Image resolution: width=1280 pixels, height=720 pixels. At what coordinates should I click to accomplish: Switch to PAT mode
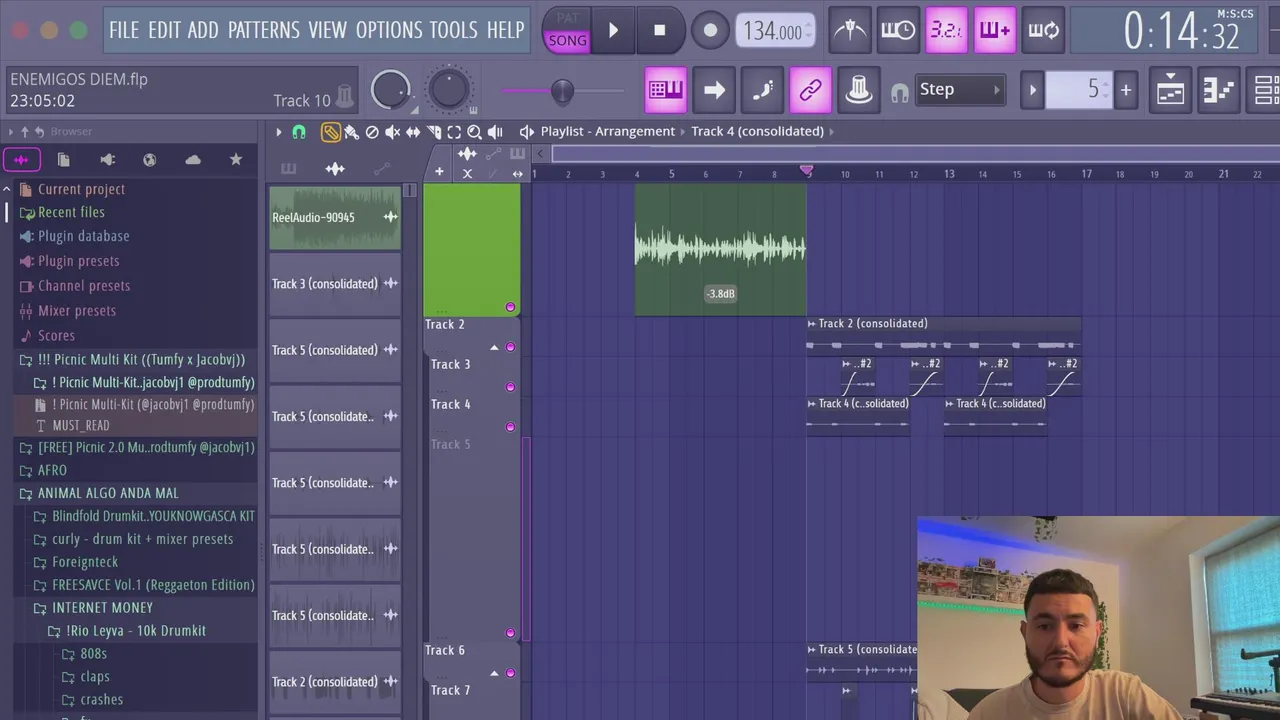(x=567, y=18)
